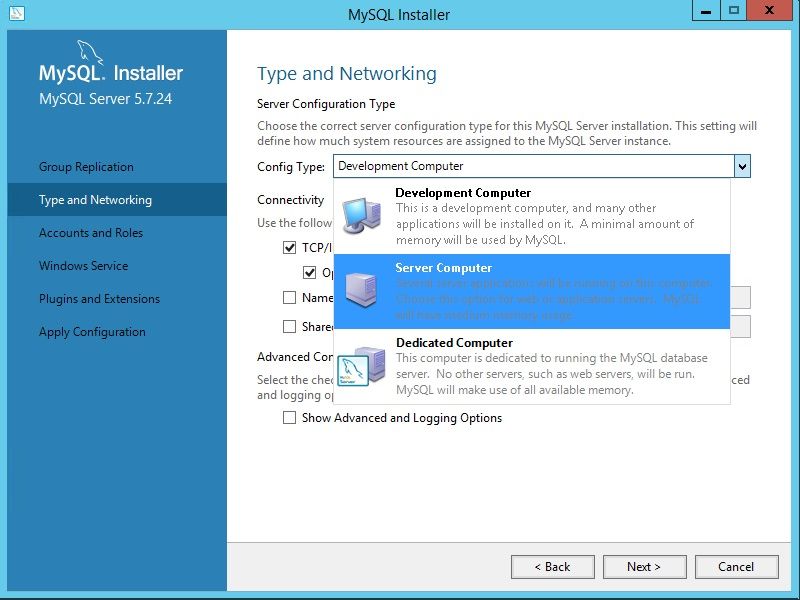Maximize the MySQL Installer window

734,11
